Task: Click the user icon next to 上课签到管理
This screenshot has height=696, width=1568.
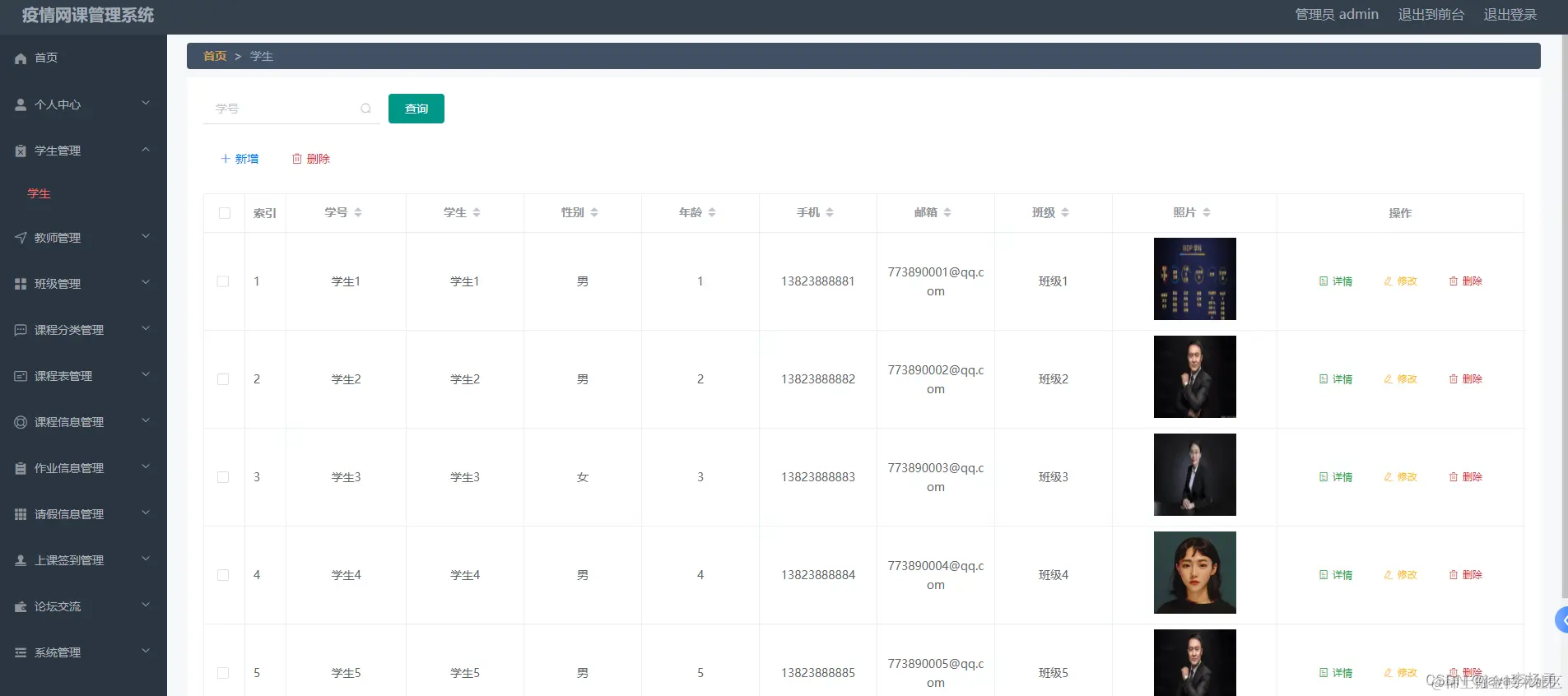Action: click(x=21, y=560)
